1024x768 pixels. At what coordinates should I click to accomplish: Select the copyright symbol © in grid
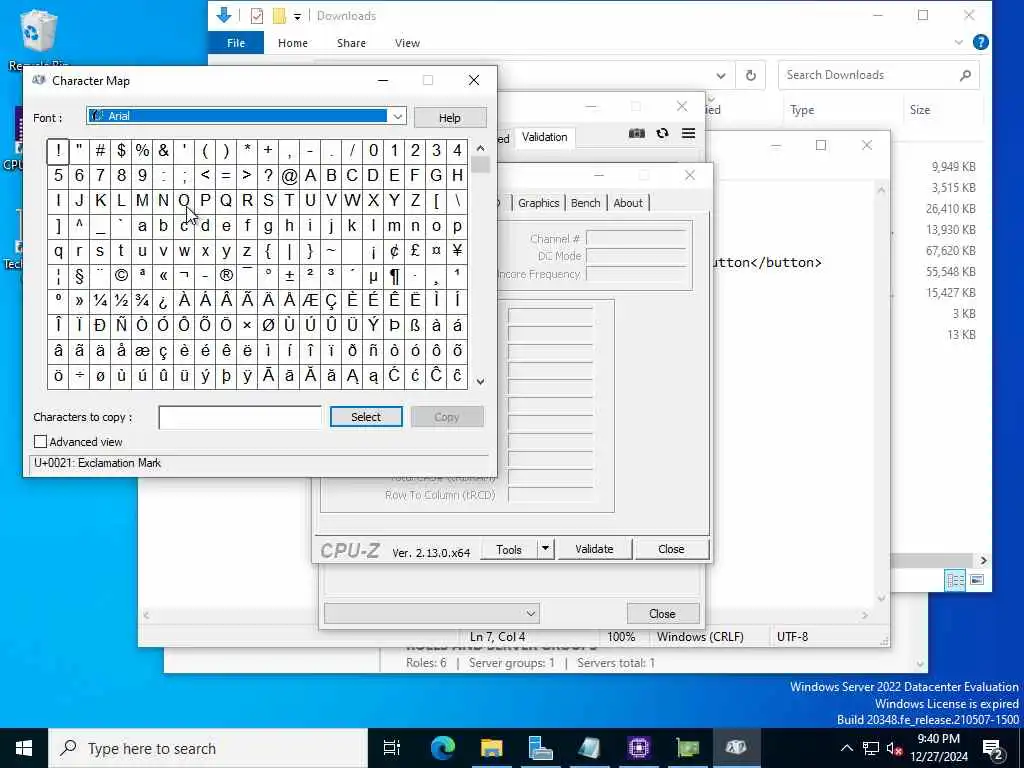121,276
